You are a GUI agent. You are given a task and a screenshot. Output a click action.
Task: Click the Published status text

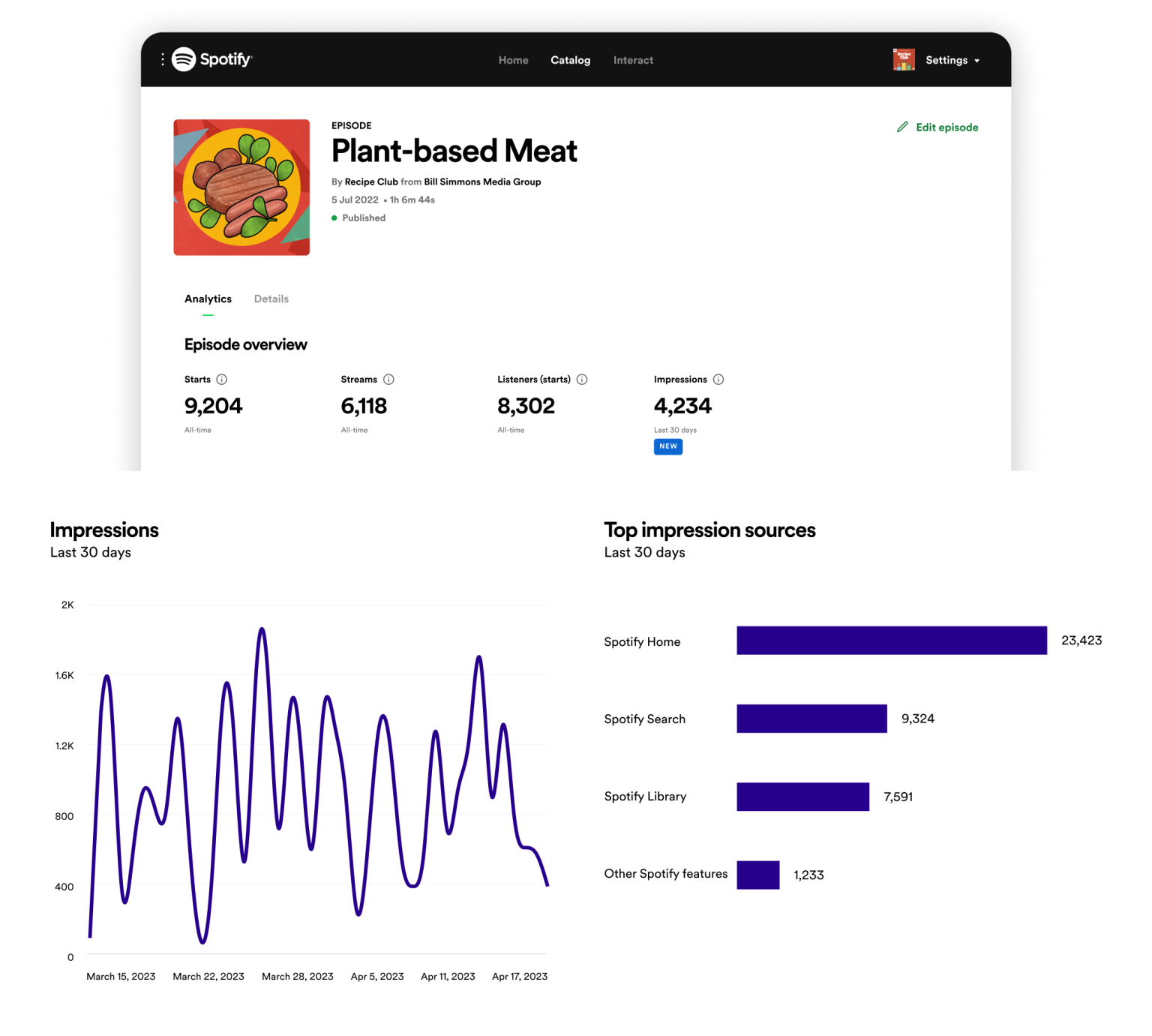pos(364,218)
